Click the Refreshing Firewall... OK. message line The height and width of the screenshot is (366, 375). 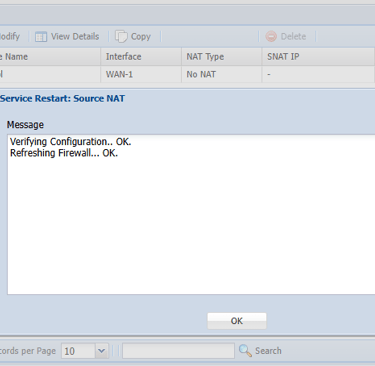(64, 153)
